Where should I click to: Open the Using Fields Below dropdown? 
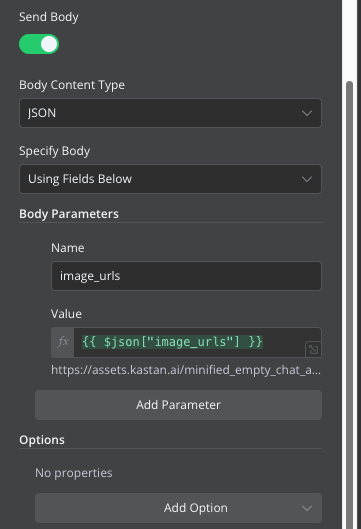point(170,179)
